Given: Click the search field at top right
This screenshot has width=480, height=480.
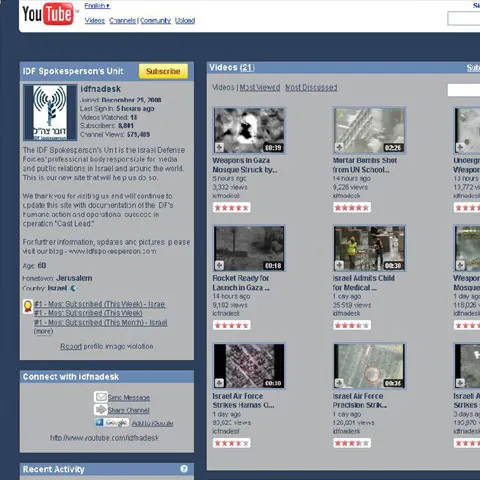Looking at the screenshot, I should [464, 18].
